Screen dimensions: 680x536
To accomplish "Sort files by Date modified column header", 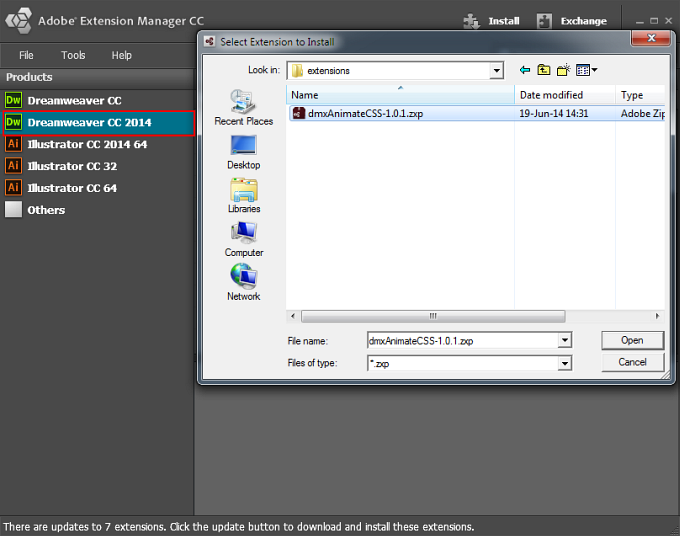I will (565, 95).
